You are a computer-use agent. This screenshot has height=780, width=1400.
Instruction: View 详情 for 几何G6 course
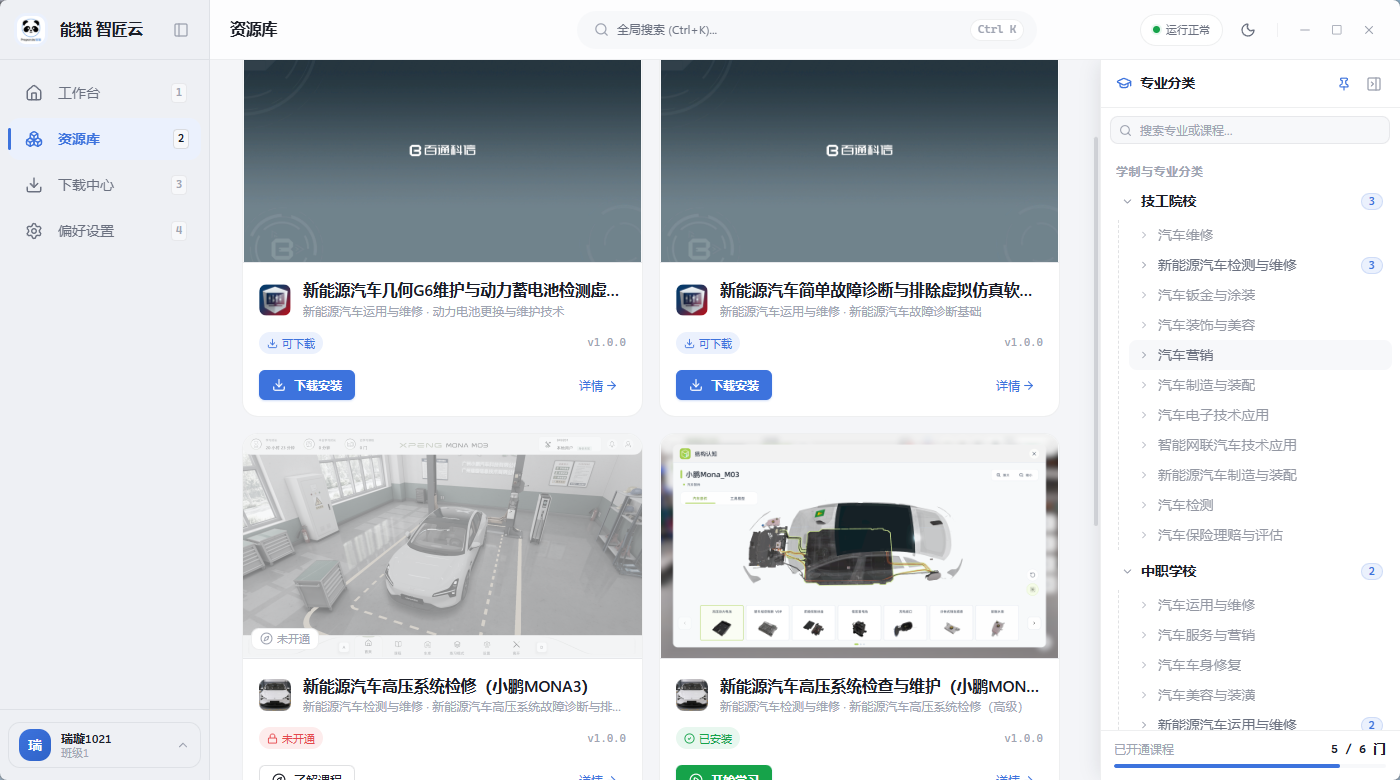pos(598,386)
